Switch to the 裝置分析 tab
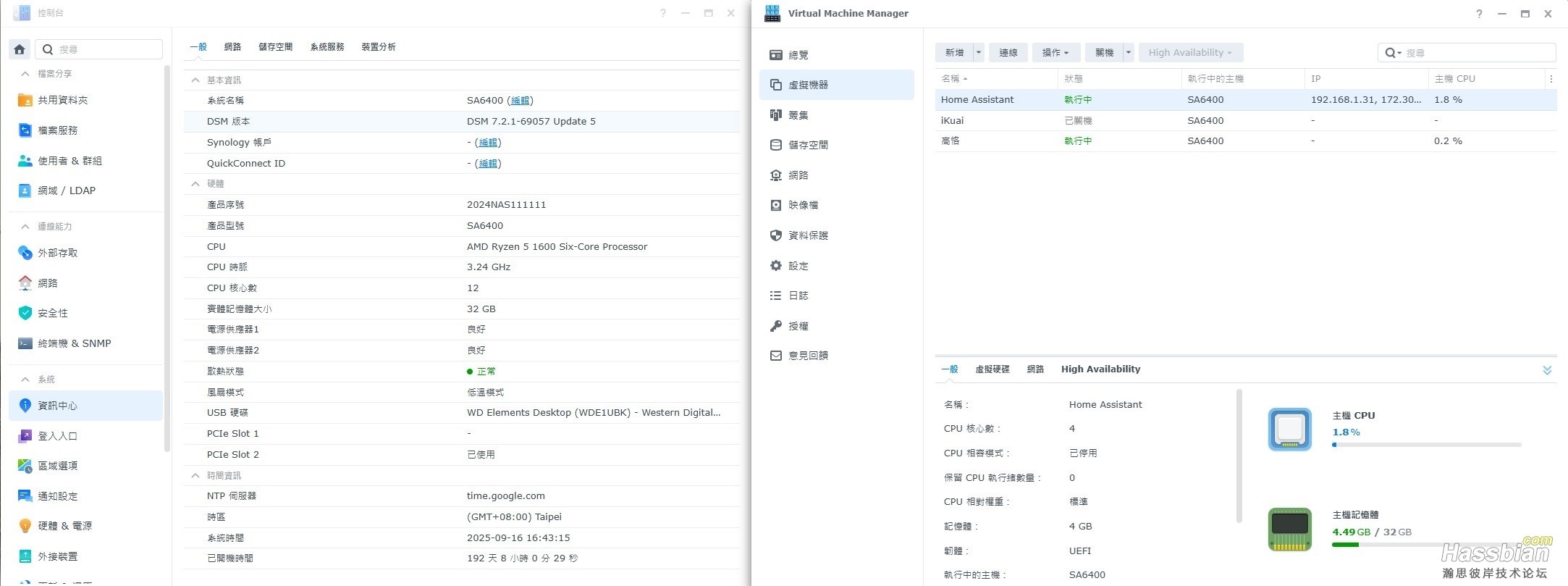This screenshot has width=1568, height=586. 379,47
